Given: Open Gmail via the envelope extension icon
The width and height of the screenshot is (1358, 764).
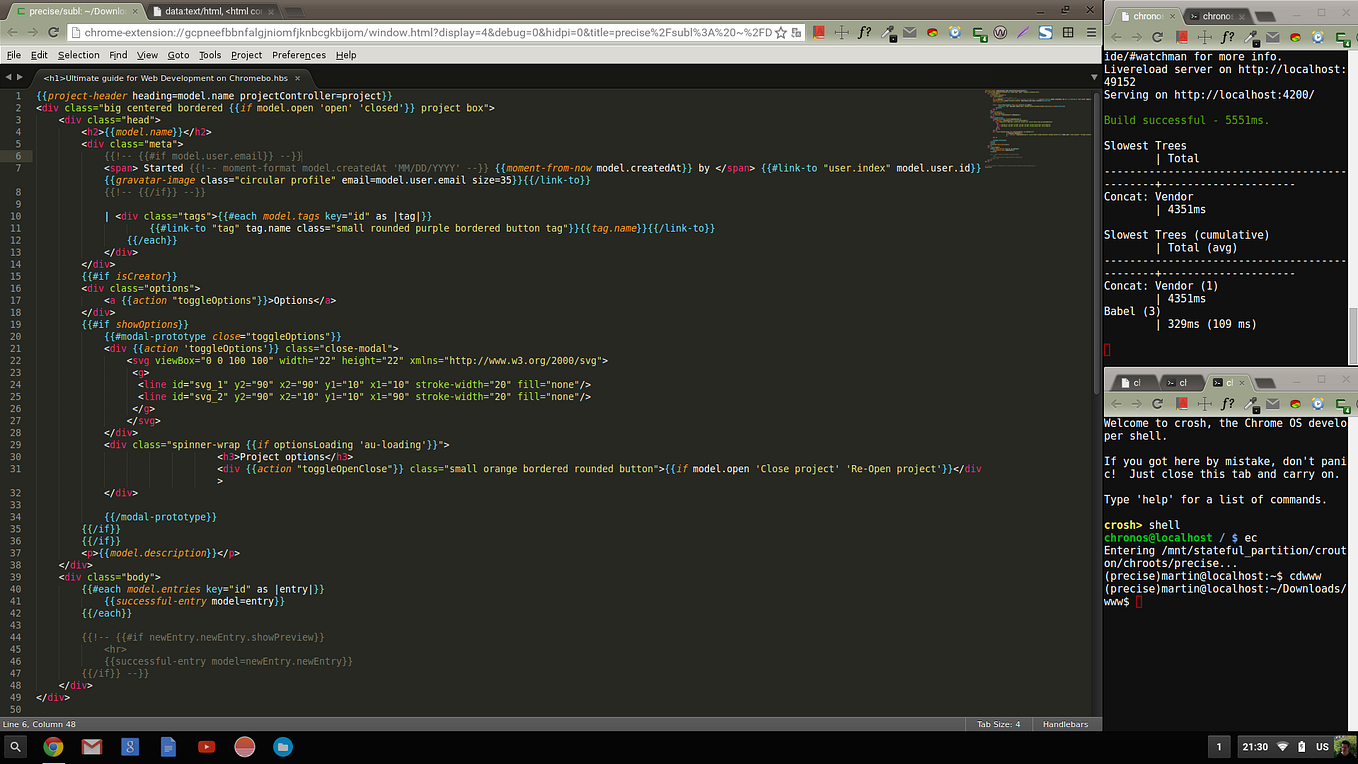Looking at the screenshot, I should pyautogui.click(x=910, y=33).
